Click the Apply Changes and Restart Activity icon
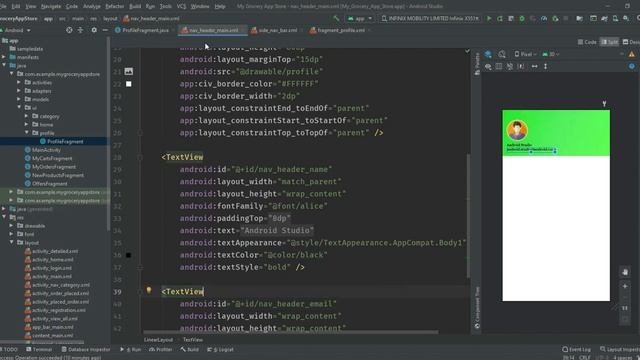 pos(500,18)
